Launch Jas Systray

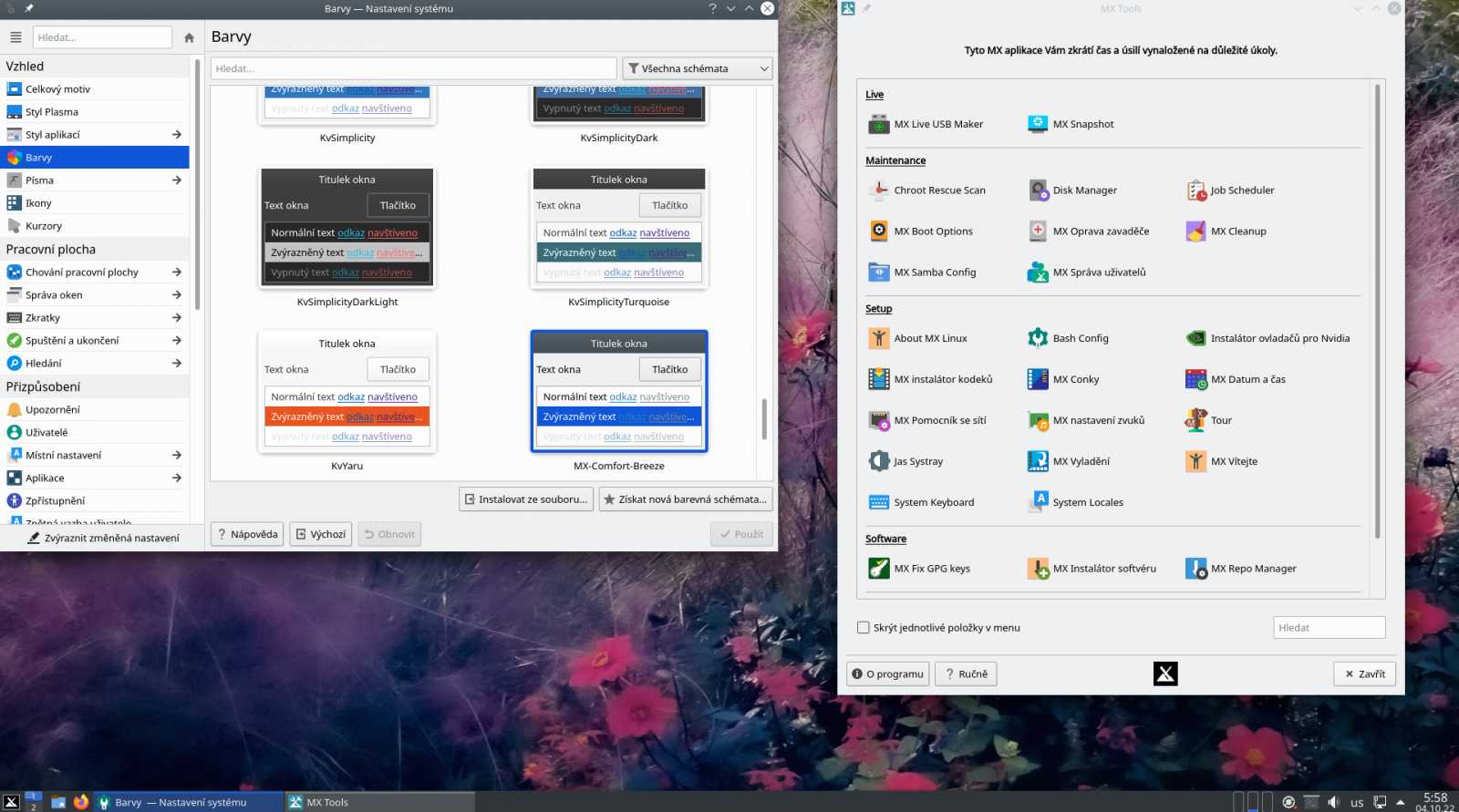pos(906,461)
